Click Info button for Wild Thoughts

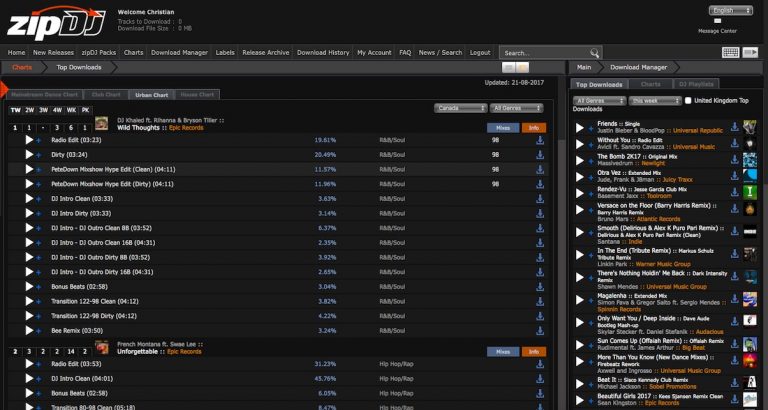click(x=534, y=128)
